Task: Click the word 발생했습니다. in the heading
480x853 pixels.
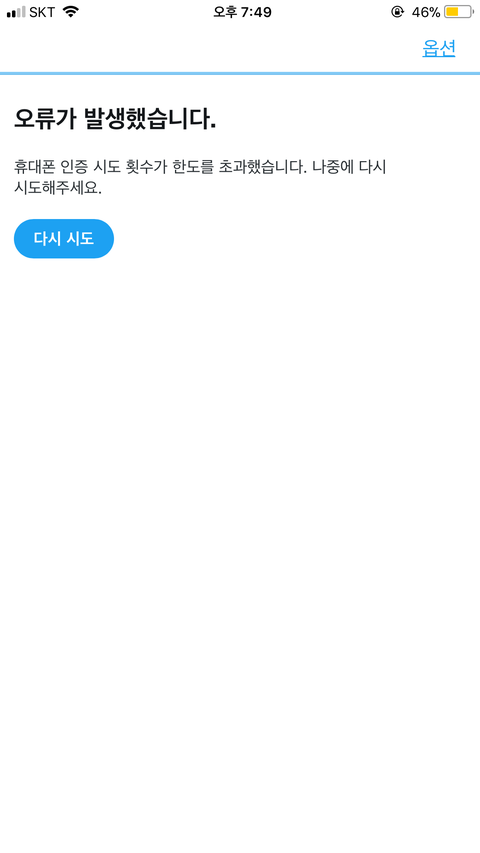Action: point(150,119)
